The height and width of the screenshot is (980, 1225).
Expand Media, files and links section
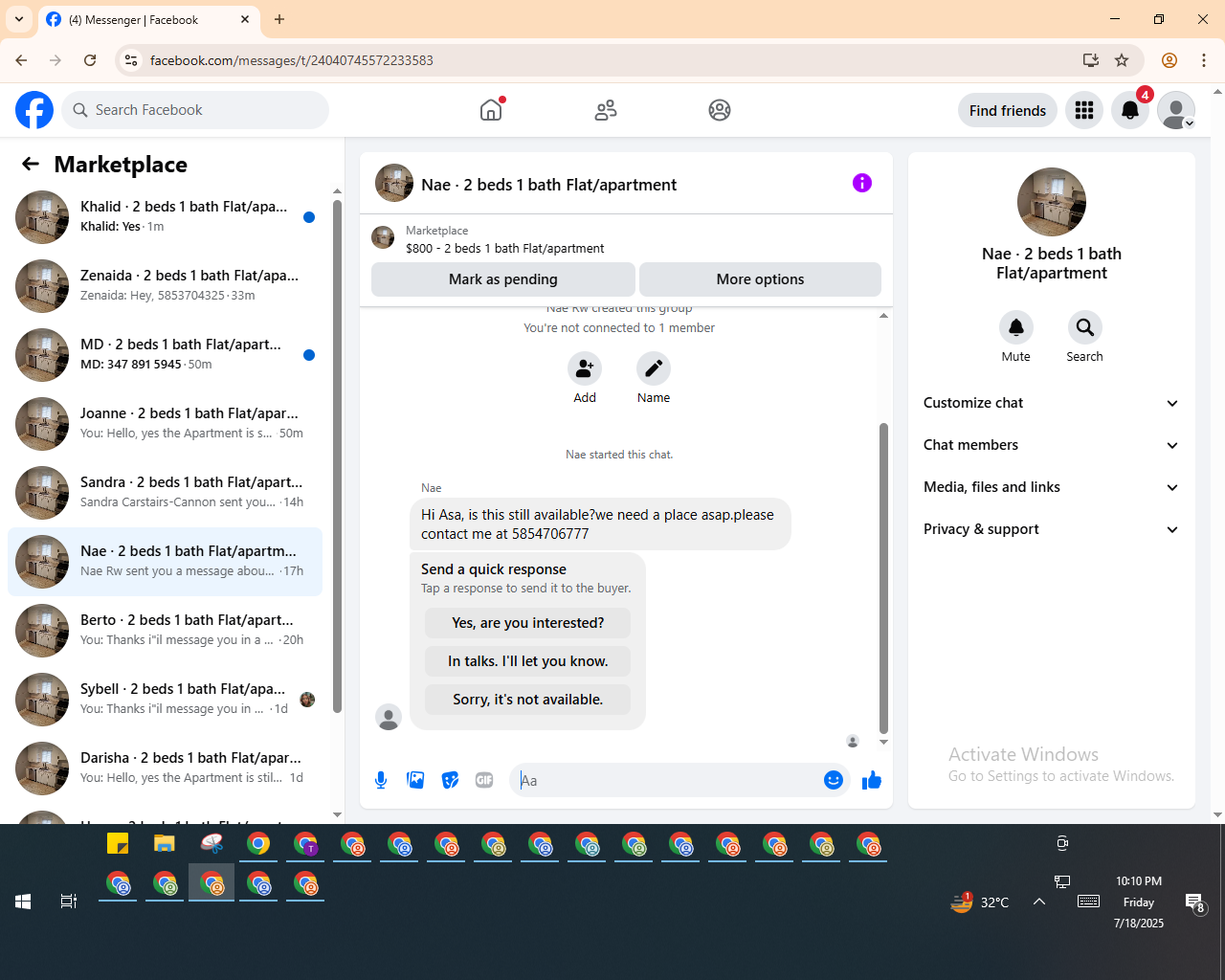point(1052,487)
